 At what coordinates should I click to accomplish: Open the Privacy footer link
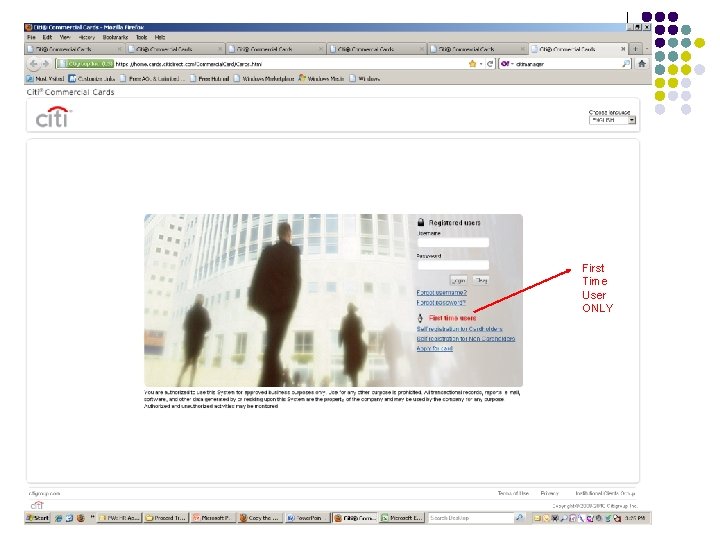[549, 493]
